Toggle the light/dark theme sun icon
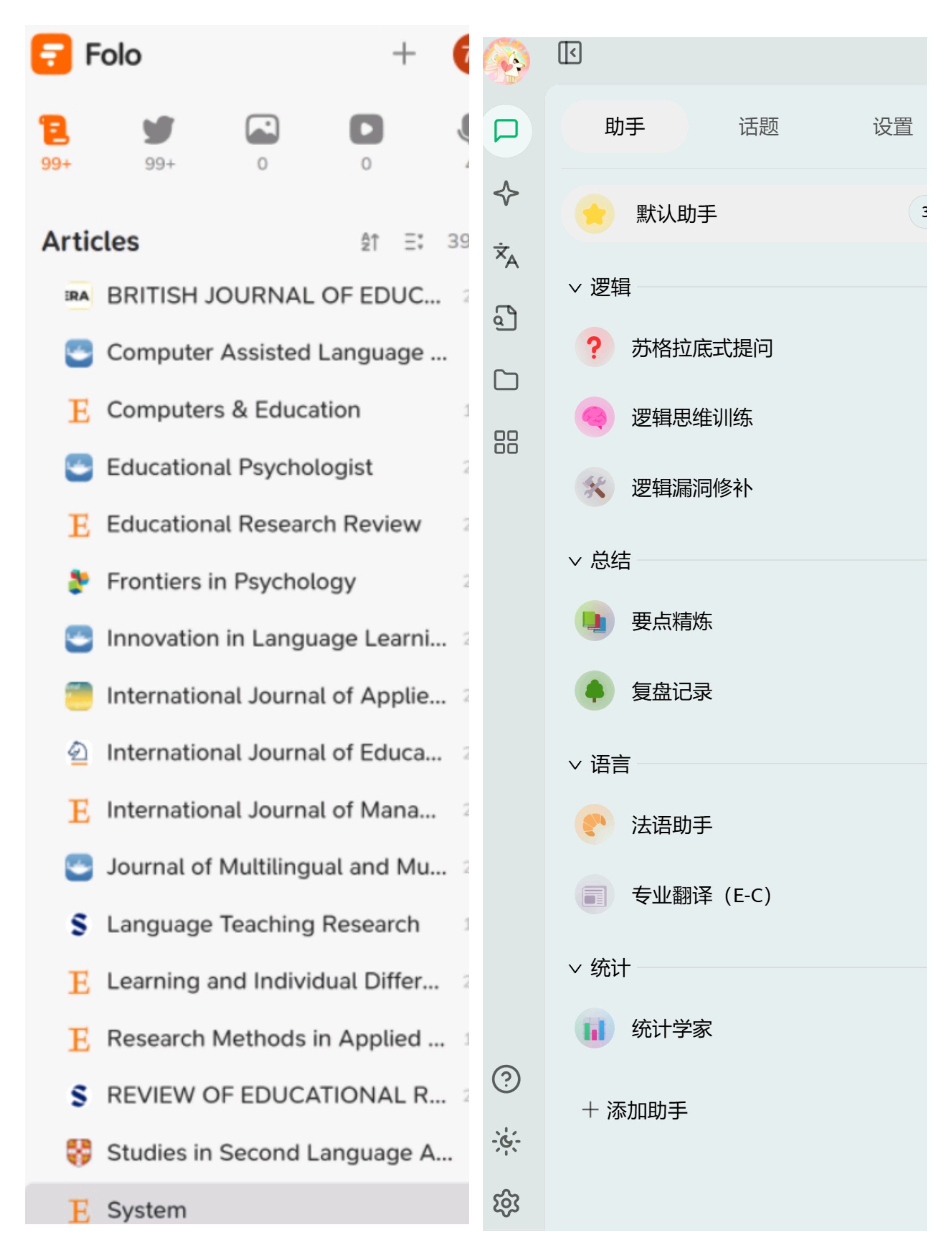The height and width of the screenshot is (1256, 952). pos(506,1141)
